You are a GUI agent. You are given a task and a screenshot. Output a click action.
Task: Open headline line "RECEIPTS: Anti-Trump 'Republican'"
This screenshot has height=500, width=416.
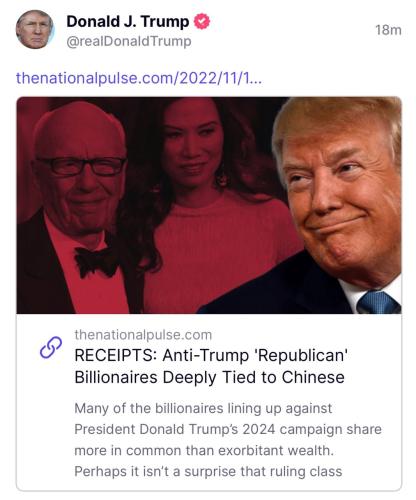[x=211, y=355]
